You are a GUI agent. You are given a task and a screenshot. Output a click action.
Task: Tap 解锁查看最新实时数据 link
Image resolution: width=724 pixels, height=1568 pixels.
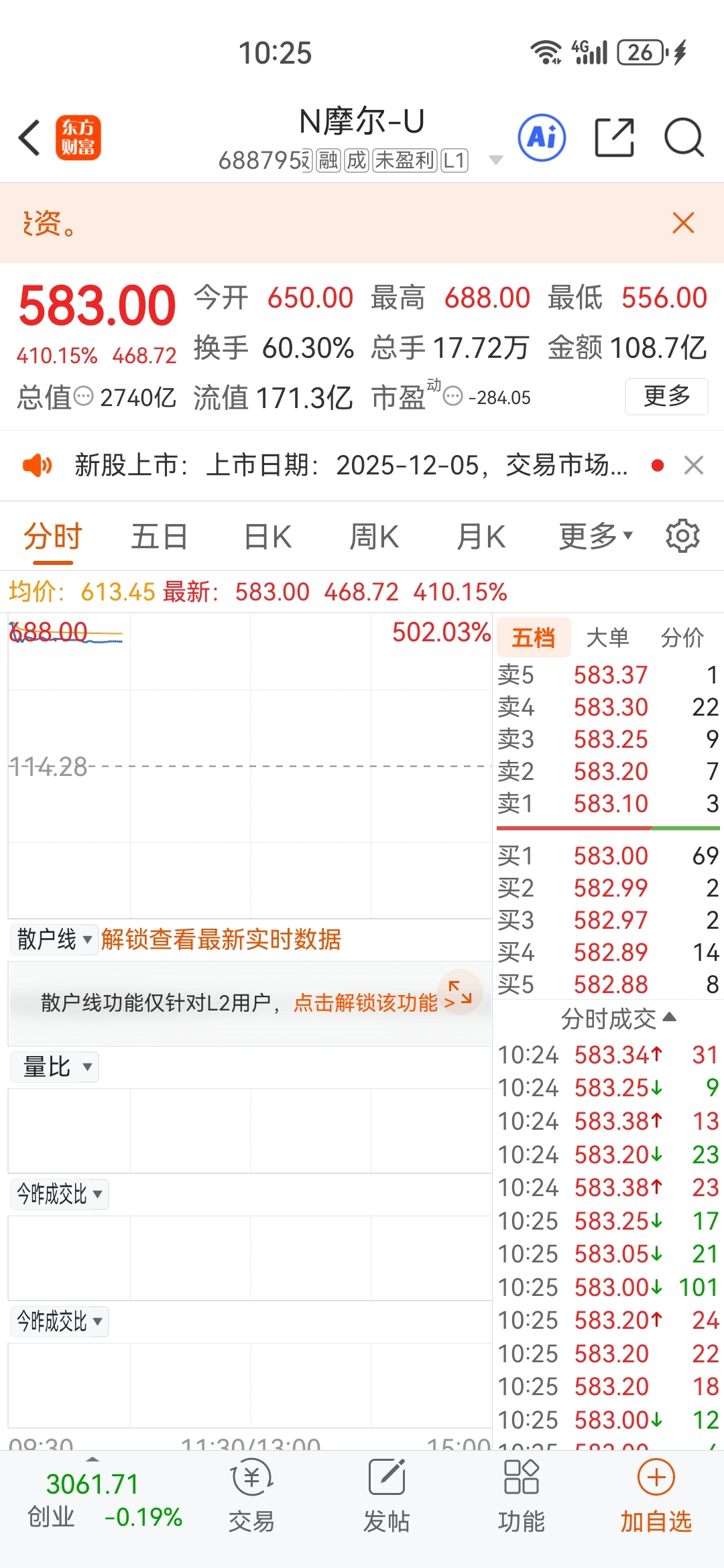[221, 939]
